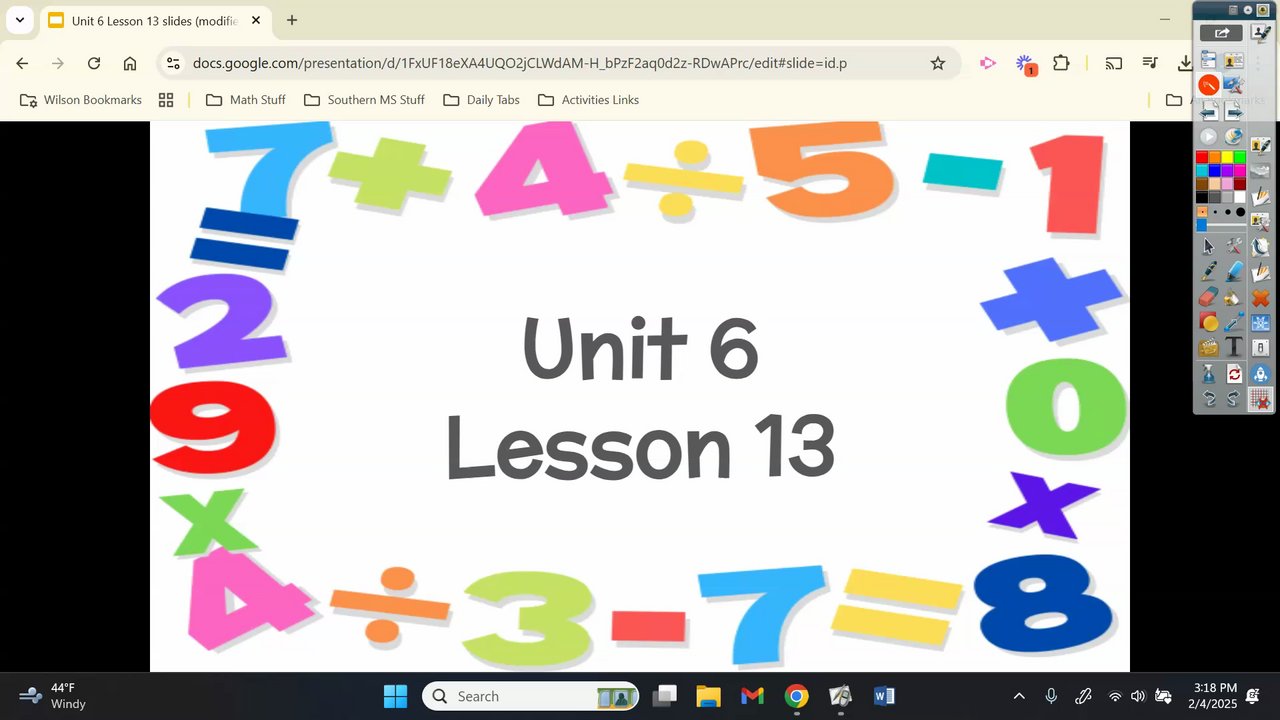Click the pen width slider handle

1201,225
